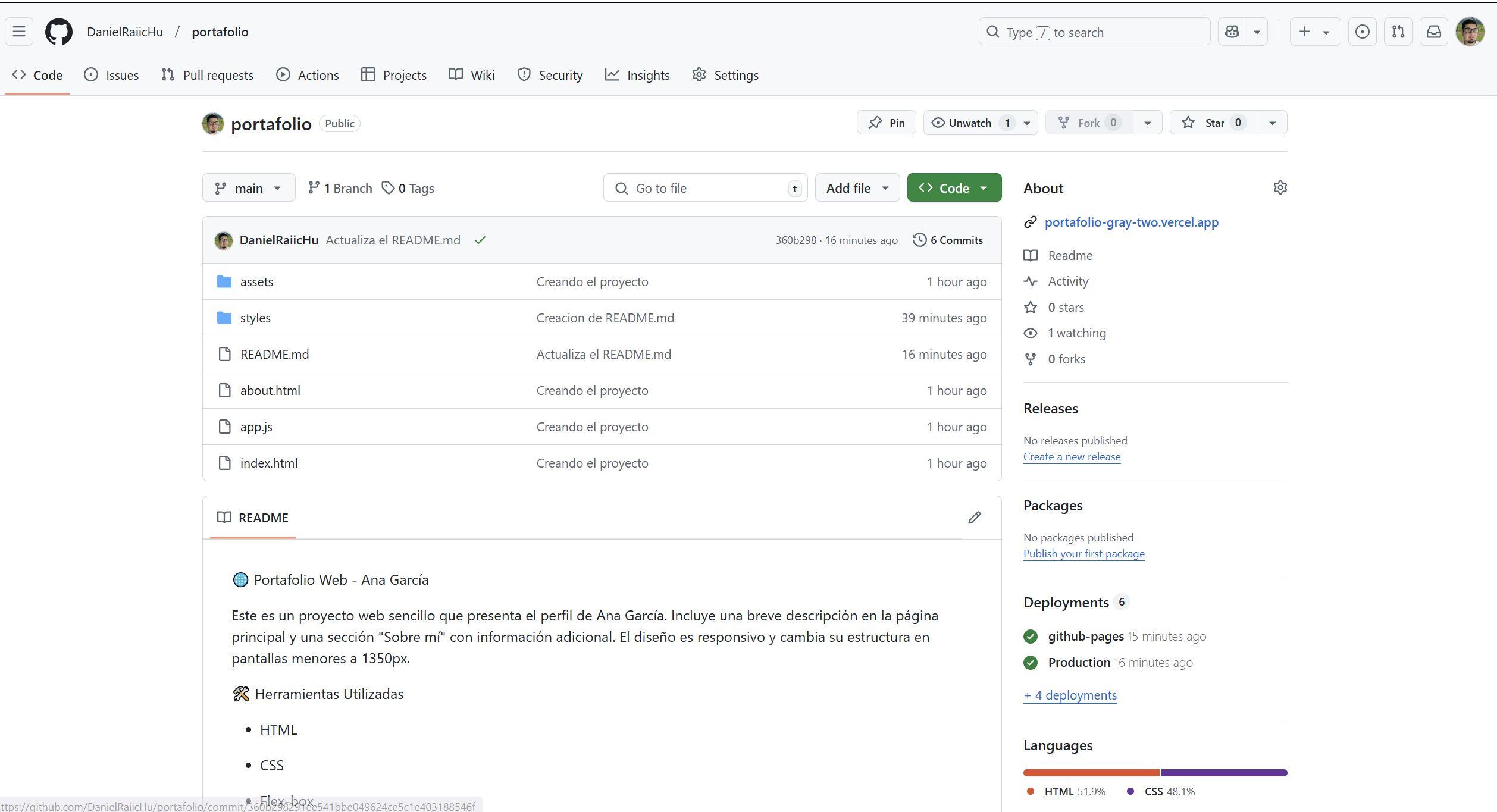
Task: Open the DanielRaiicHu commit author link
Action: [278, 240]
